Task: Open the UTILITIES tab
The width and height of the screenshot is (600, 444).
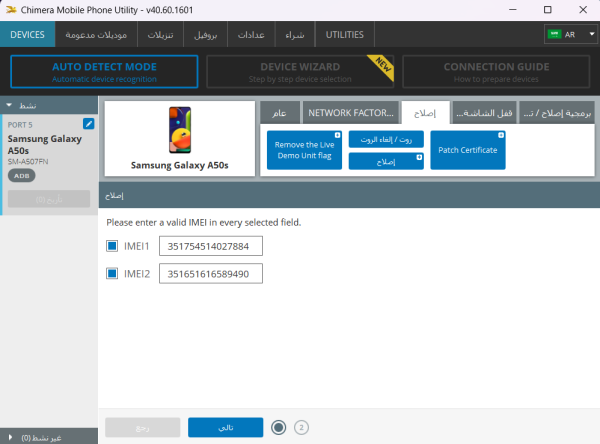Action: tap(345, 34)
